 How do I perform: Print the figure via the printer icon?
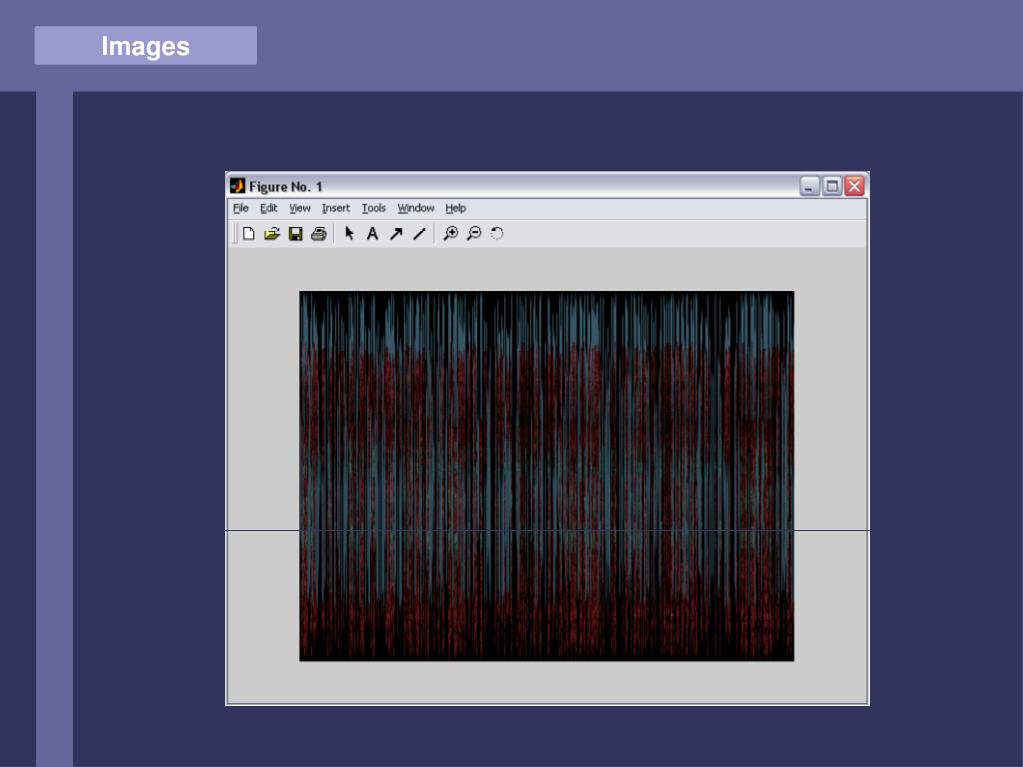(319, 233)
